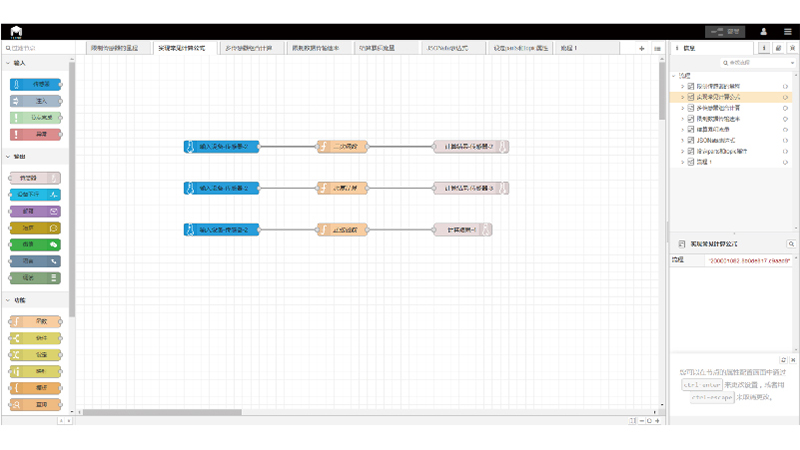Screen dimensions: 800x450
Task: Collapse the function palette category
Action: coord(8,300)
